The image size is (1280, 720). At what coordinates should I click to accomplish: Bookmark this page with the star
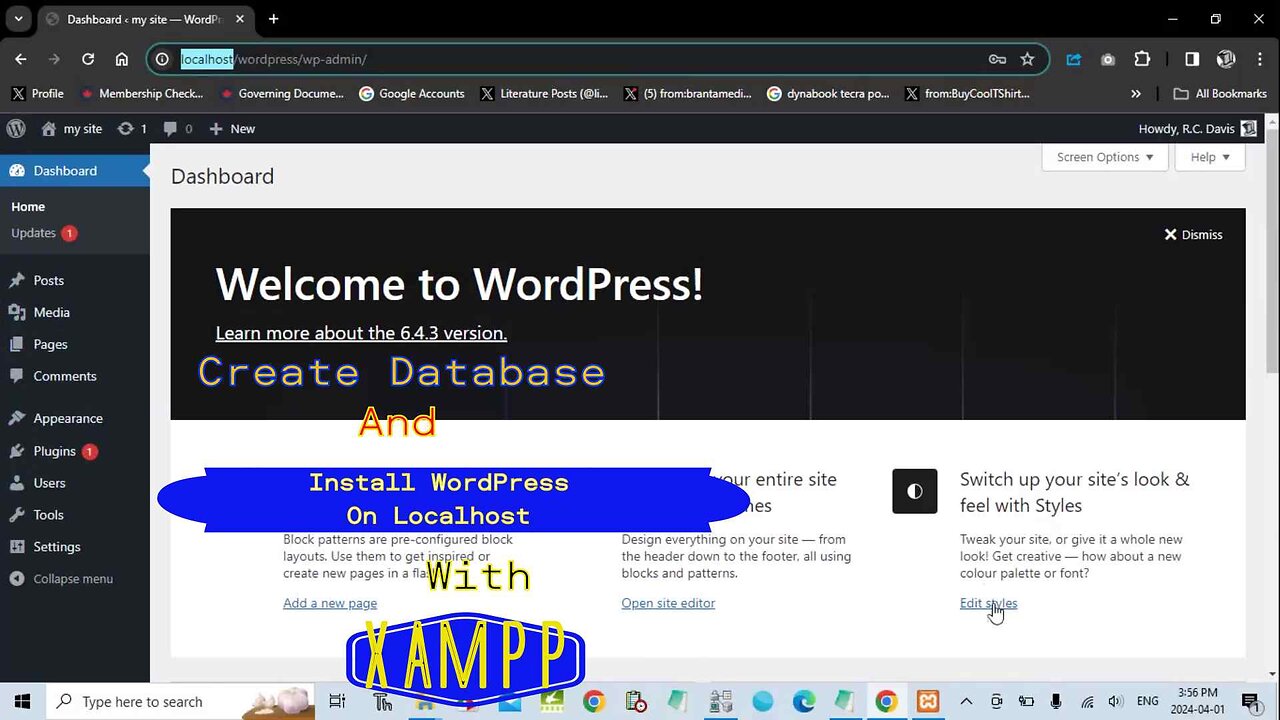pyautogui.click(x=1027, y=59)
